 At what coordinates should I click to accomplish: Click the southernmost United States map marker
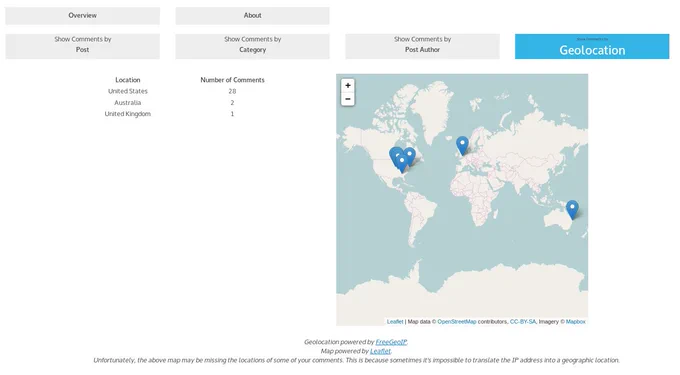402,163
